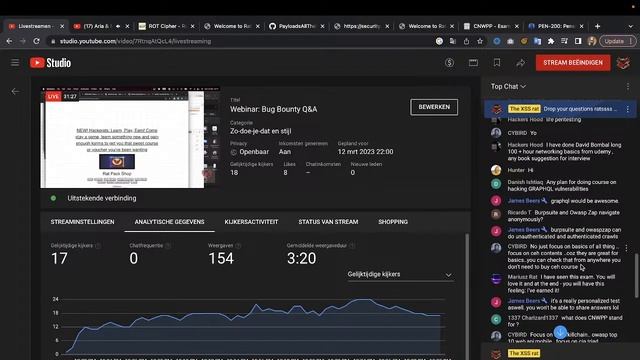The width and height of the screenshot is (640, 360).
Task: Bookmark this page with the star icon
Action: pyautogui.click(x=480, y=41)
